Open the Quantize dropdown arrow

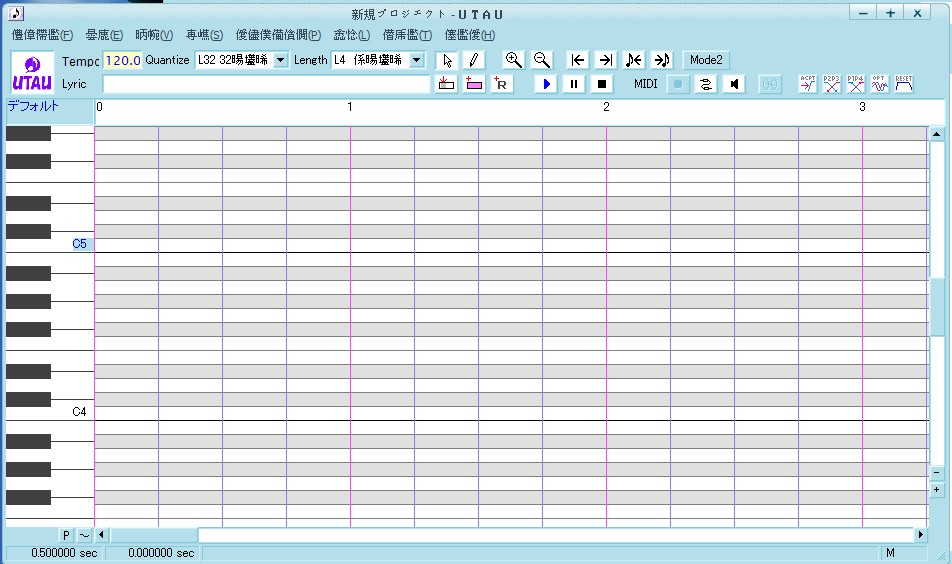[x=280, y=60]
